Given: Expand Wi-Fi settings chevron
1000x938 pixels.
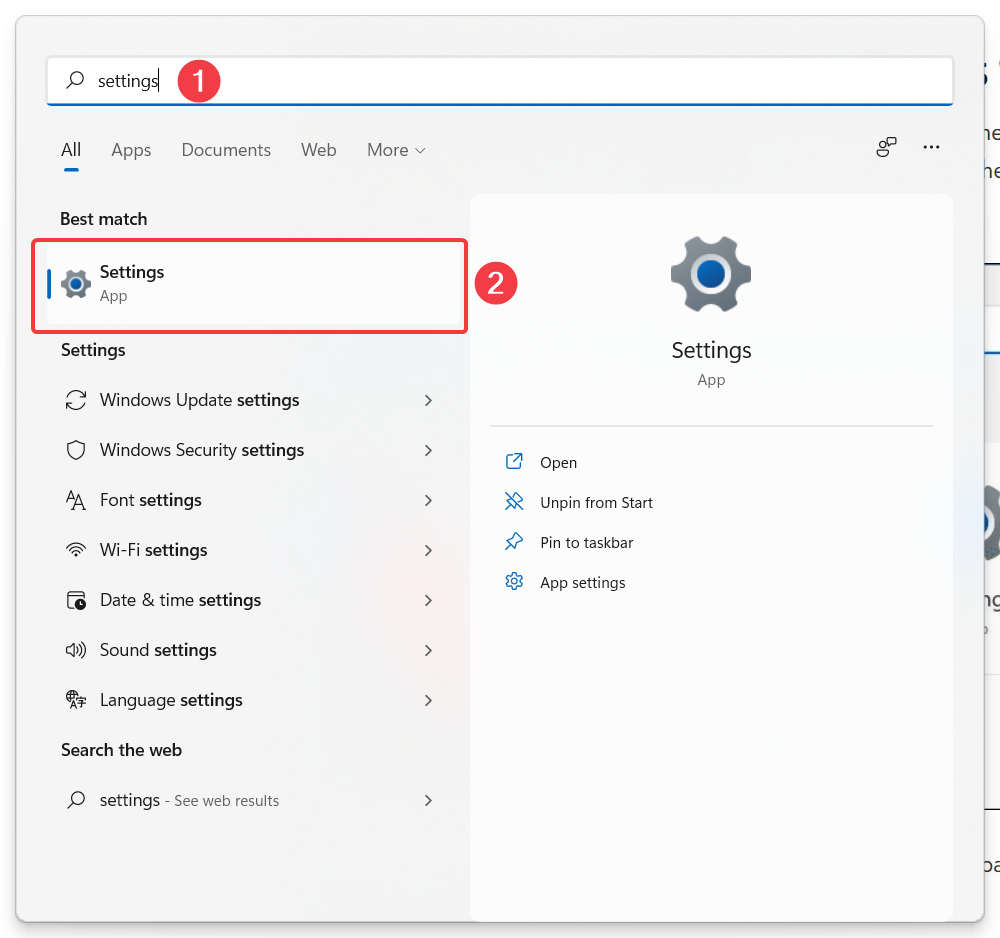Looking at the screenshot, I should pos(429,550).
